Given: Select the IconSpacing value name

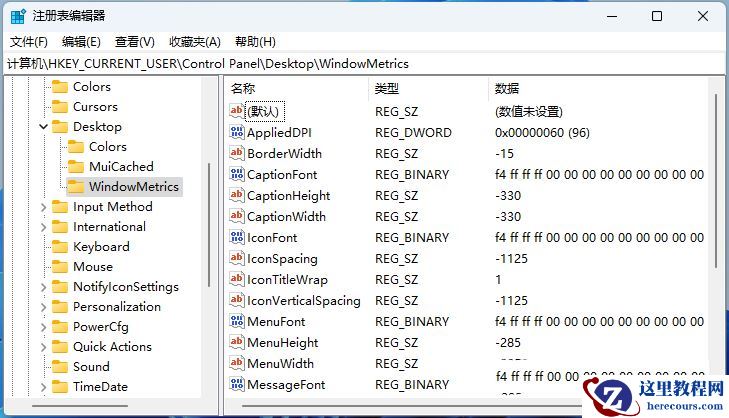Looking at the screenshot, I should (282, 259).
